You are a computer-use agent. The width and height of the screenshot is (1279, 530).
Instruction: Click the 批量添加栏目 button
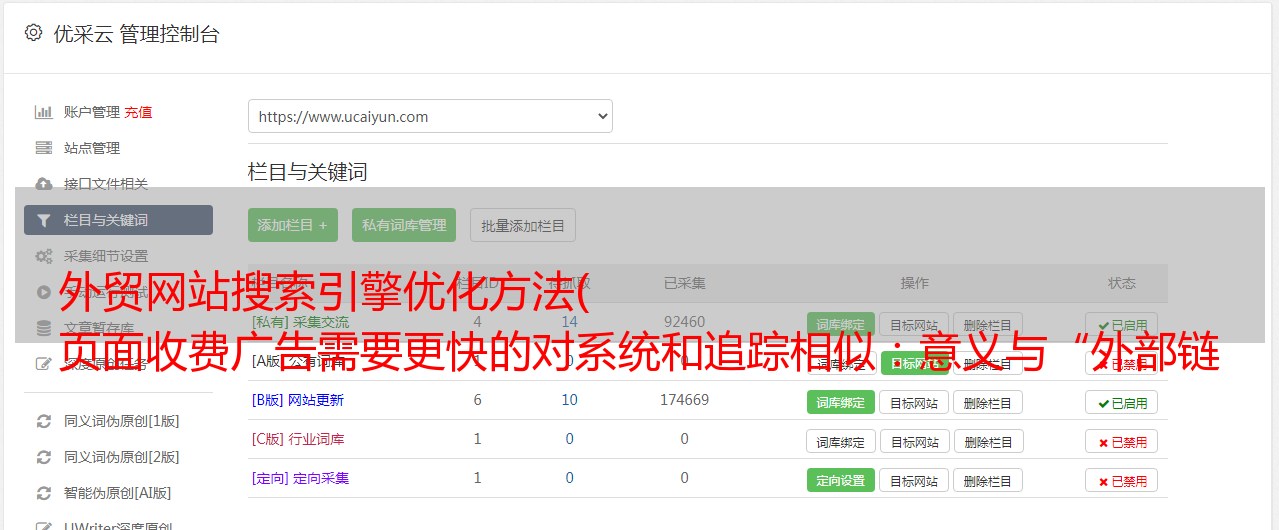523,225
